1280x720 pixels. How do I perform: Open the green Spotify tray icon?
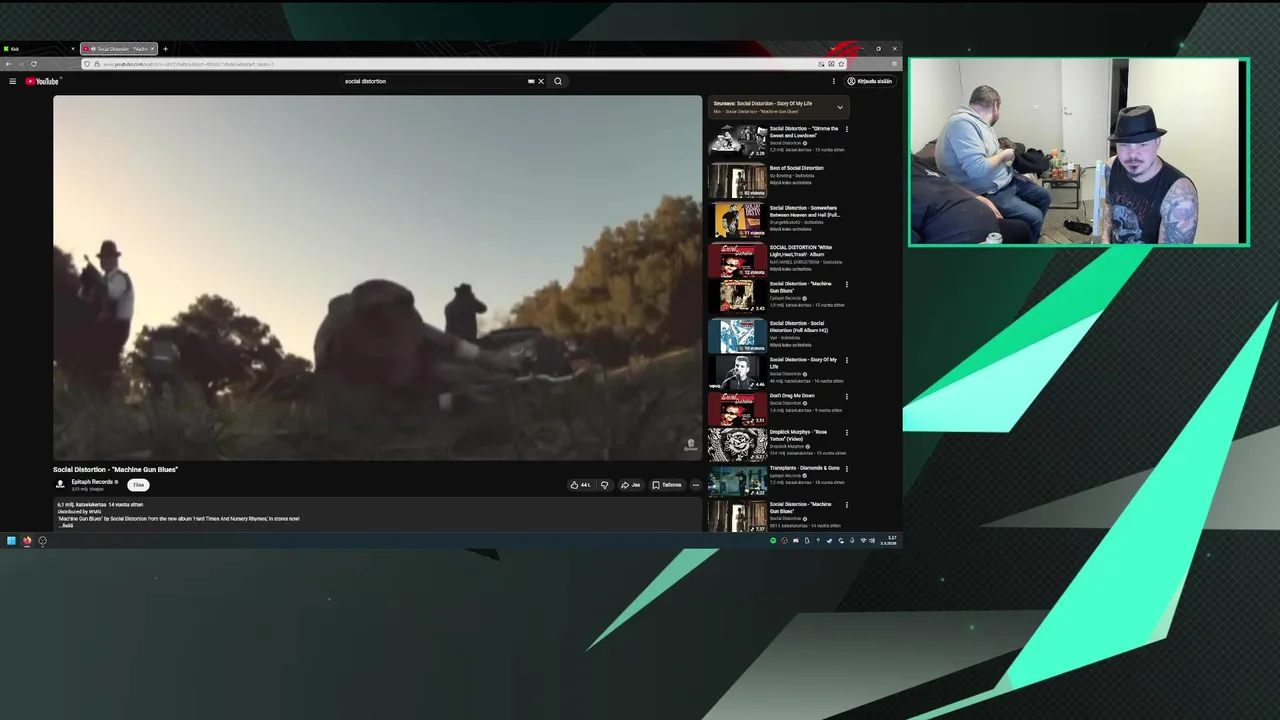click(x=773, y=541)
